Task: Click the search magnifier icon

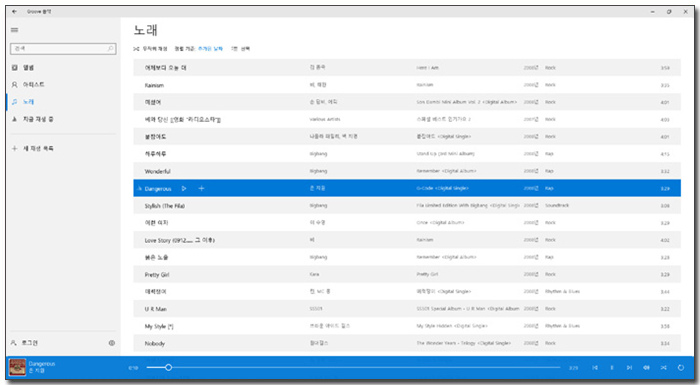Action: click(111, 48)
